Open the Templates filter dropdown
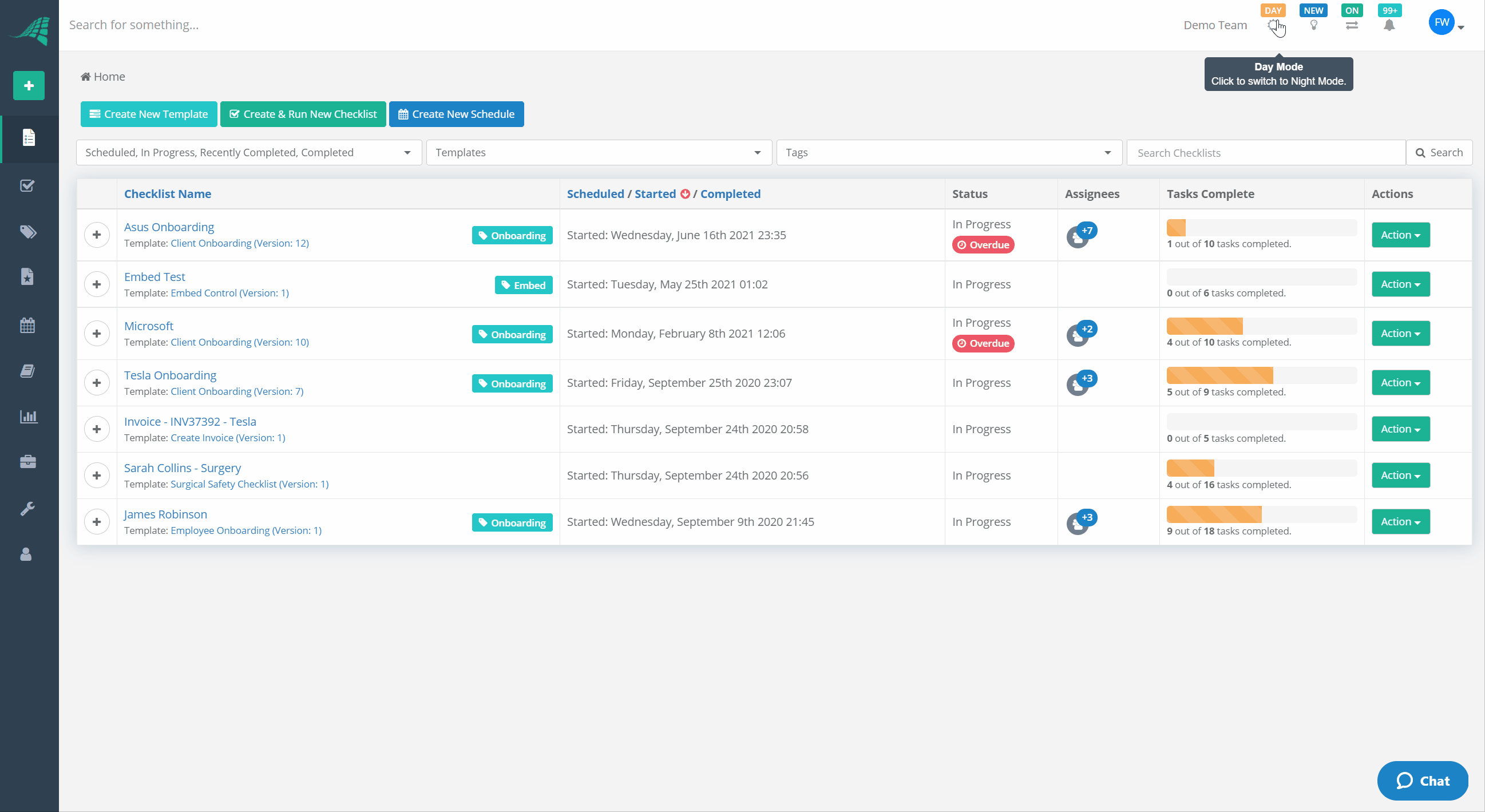Screen dimensions: 1485x812 point(599,153)
